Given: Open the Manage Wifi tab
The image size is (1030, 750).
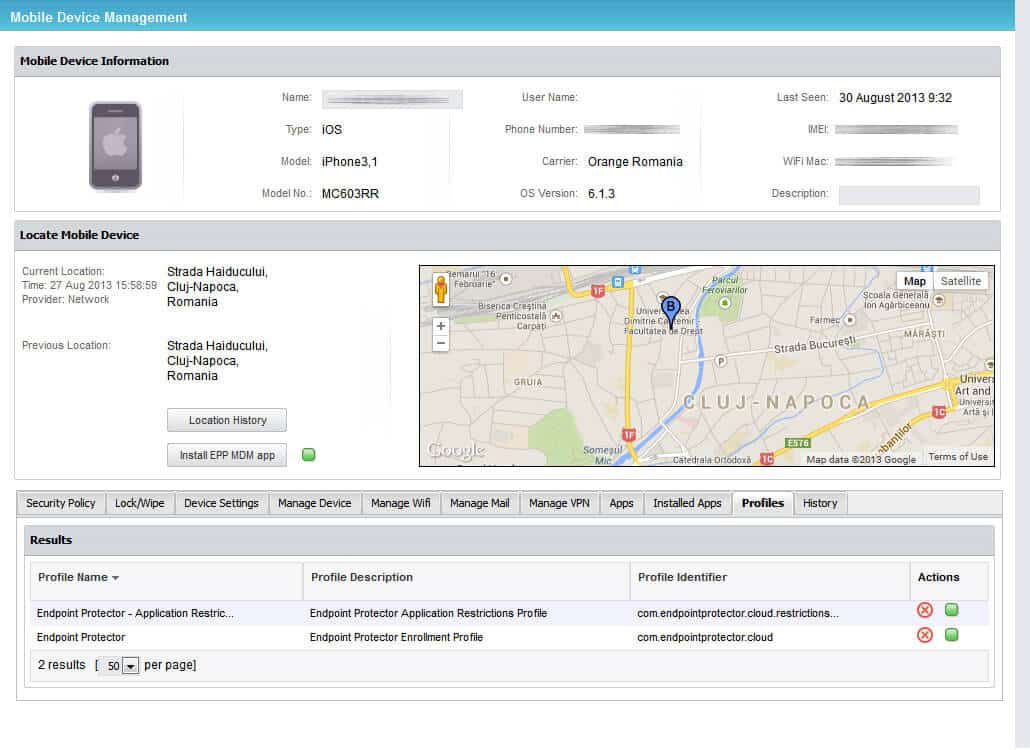Looking at the screenshot, I should (401, 503).
